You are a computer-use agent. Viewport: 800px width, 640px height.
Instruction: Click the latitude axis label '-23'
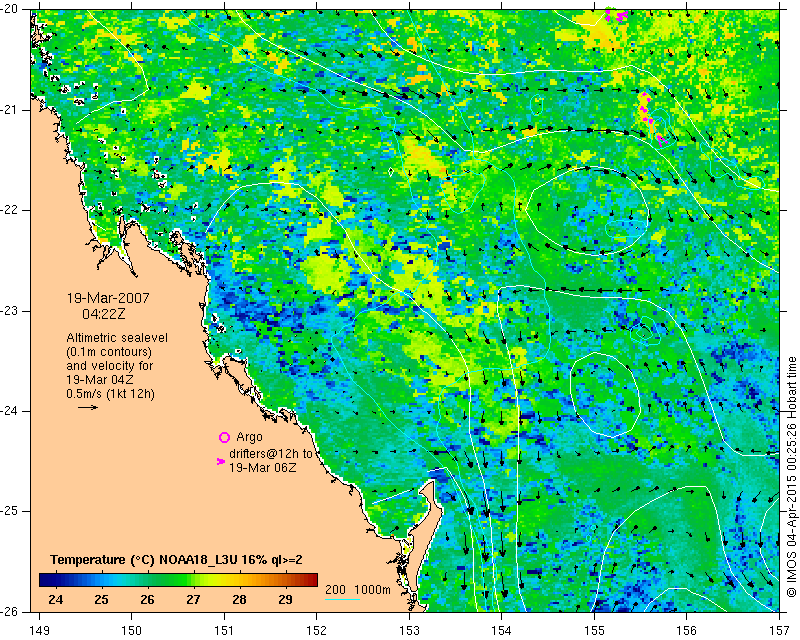9,311
